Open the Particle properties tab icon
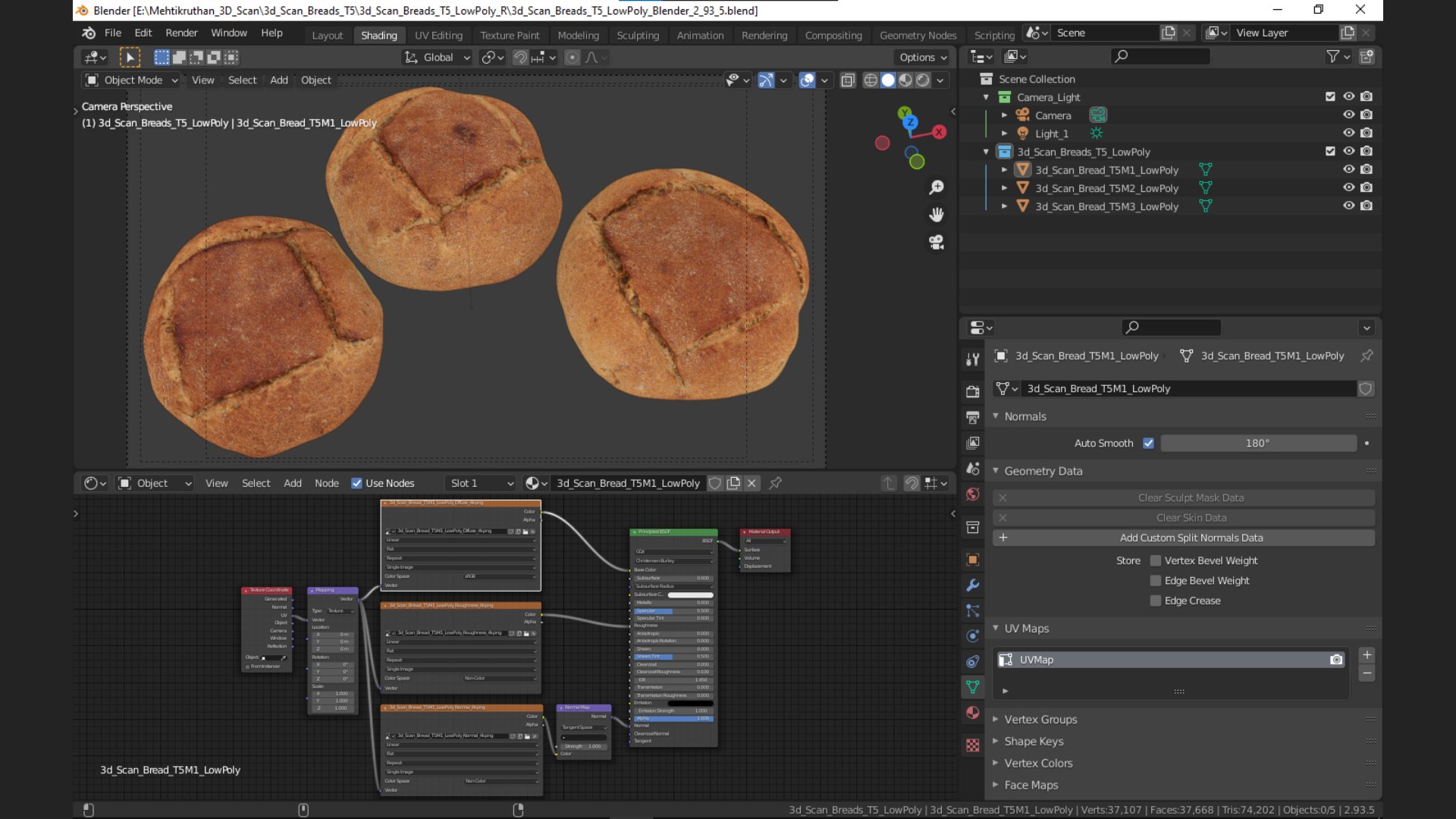1456x819 pixels. point(973,610)
